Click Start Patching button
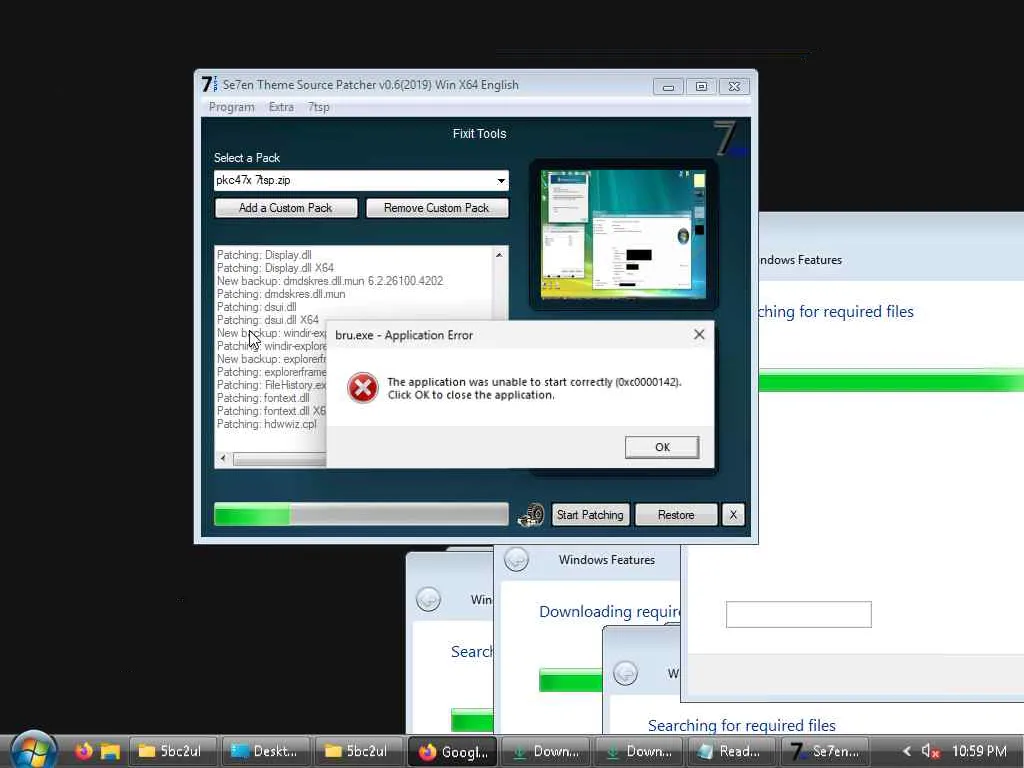The width and height of the screenshot is (1024, 768). tap(590, 515)
